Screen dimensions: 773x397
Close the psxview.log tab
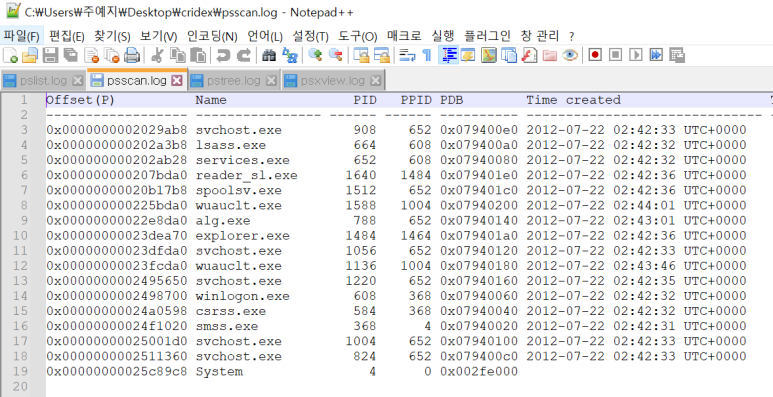(x=375, y=81)
